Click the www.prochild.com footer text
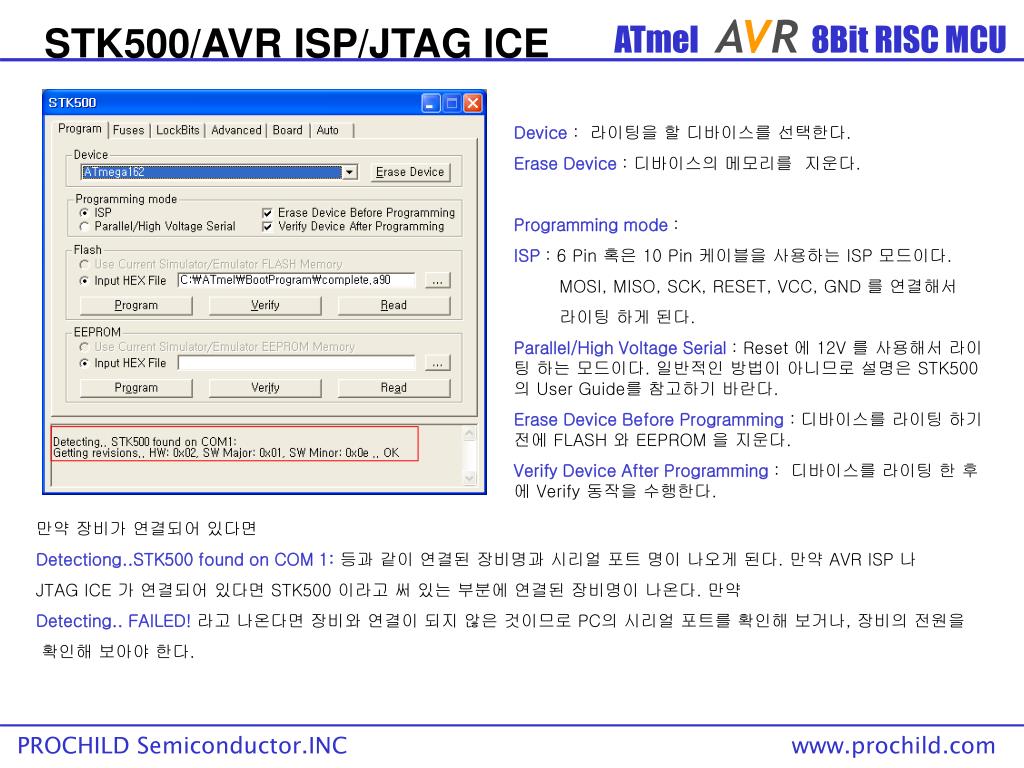 pyautogui.click(x=893, y=746)
